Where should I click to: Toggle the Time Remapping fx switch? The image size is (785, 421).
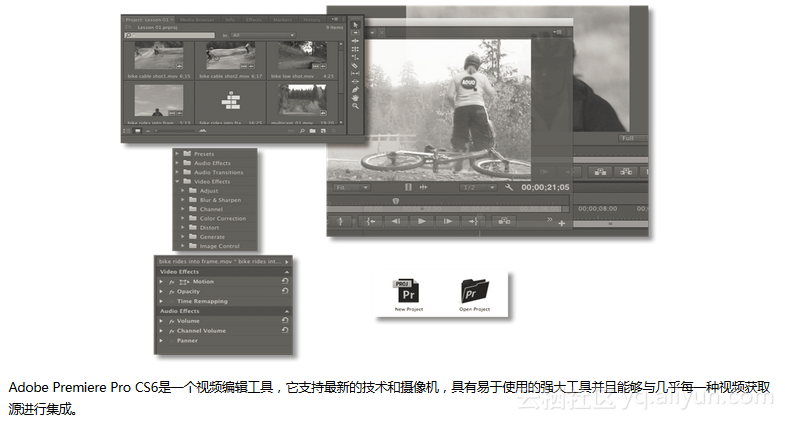[x=172, y=301]
